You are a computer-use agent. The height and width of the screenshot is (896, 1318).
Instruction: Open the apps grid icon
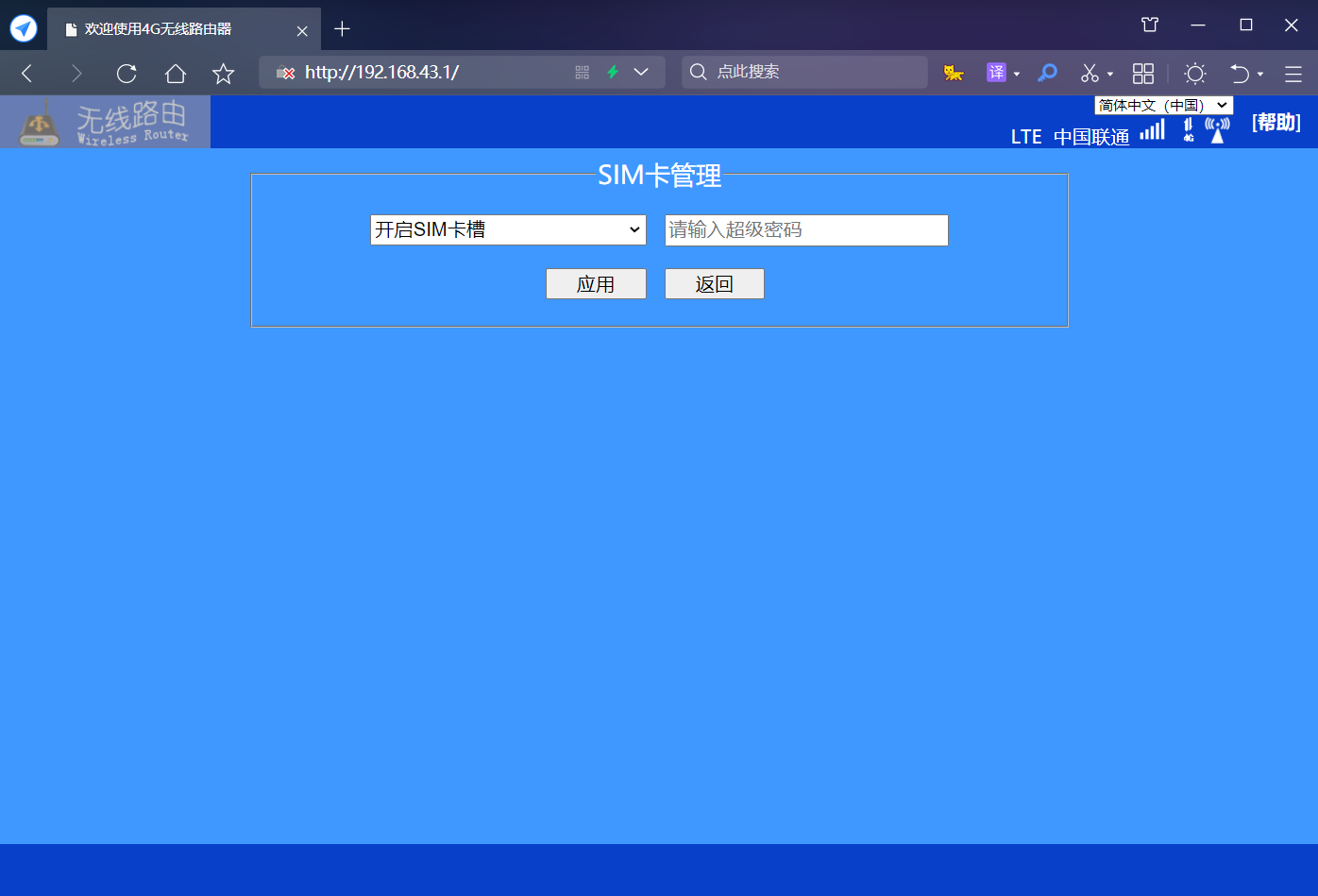click(1143, 73)
